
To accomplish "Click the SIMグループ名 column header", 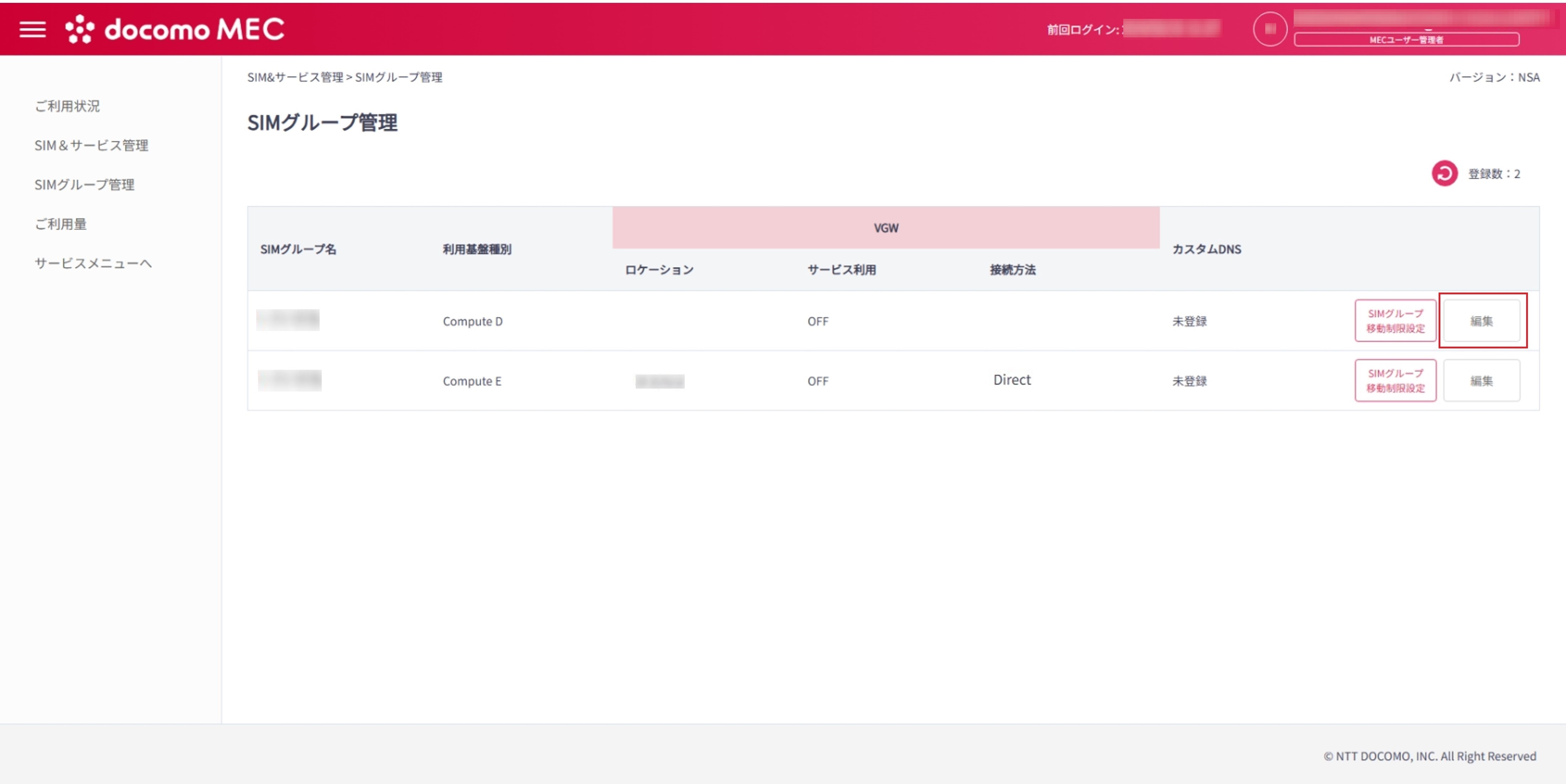I will [x=298, y=249].
